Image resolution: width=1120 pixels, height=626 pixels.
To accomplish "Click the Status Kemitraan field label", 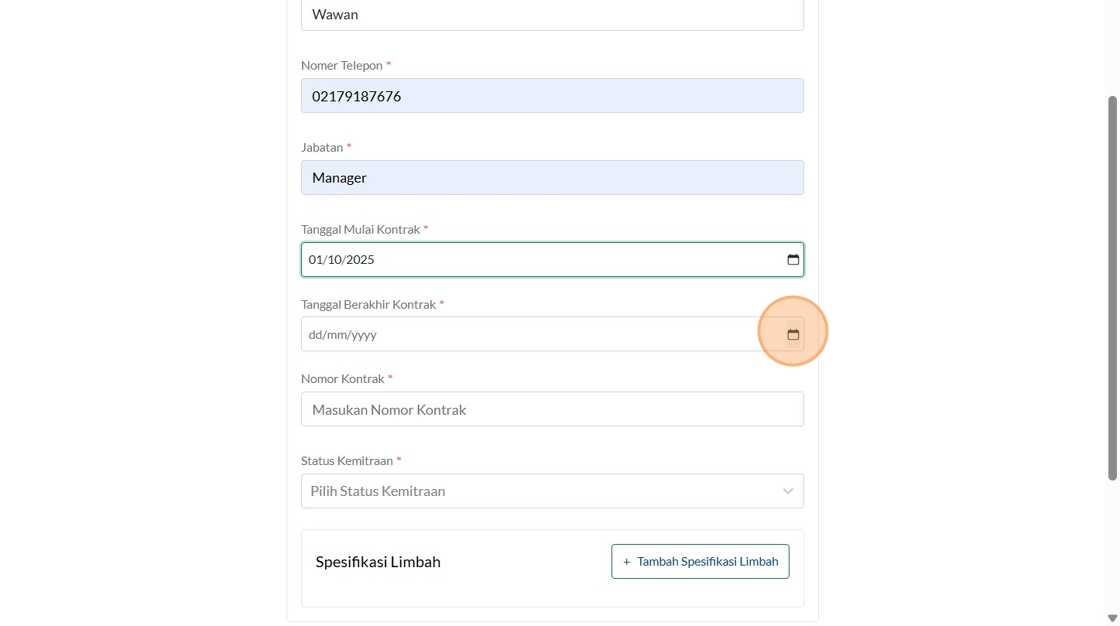I will 347,461.
